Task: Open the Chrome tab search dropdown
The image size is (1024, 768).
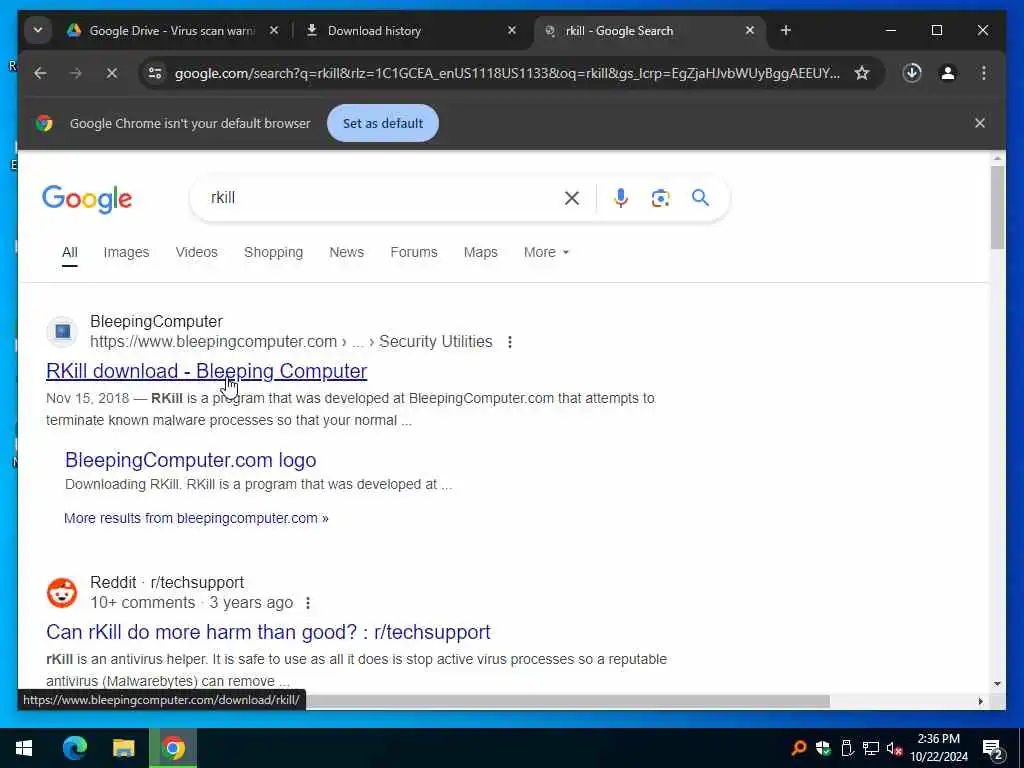Action: [38, 30]
